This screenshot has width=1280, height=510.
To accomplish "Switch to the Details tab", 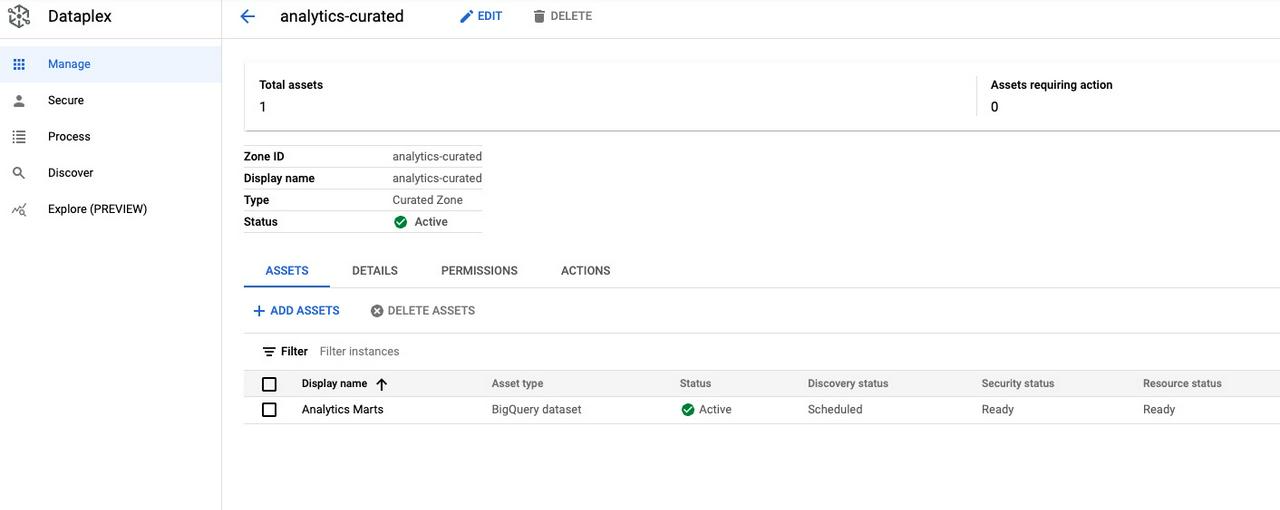I will [374, 271].
